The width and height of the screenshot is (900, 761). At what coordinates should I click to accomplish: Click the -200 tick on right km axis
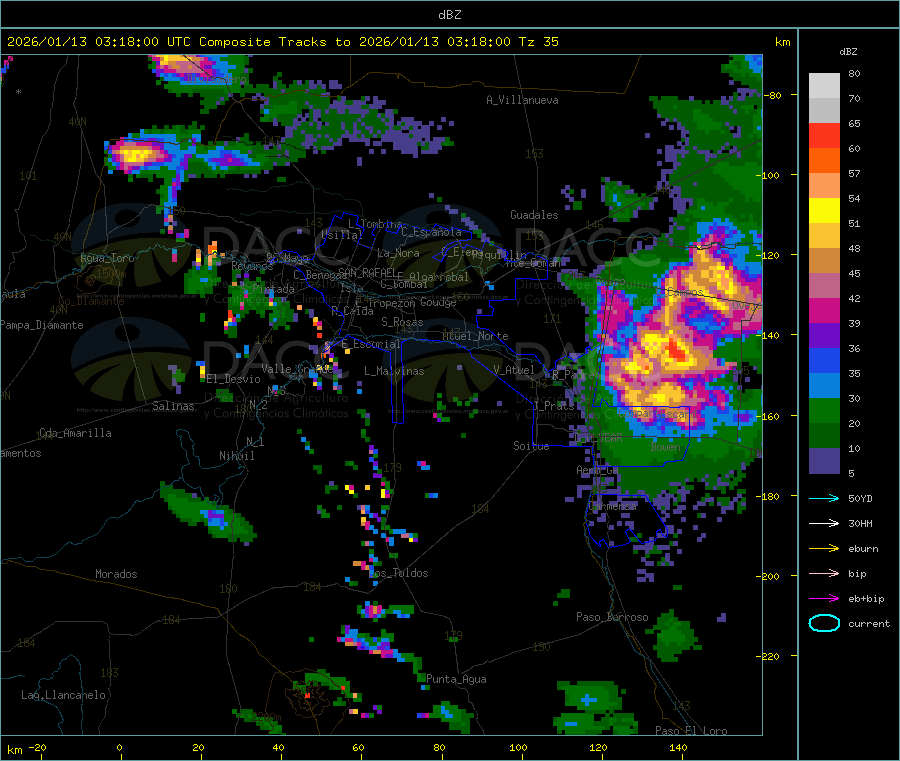(x=770, y=576)
